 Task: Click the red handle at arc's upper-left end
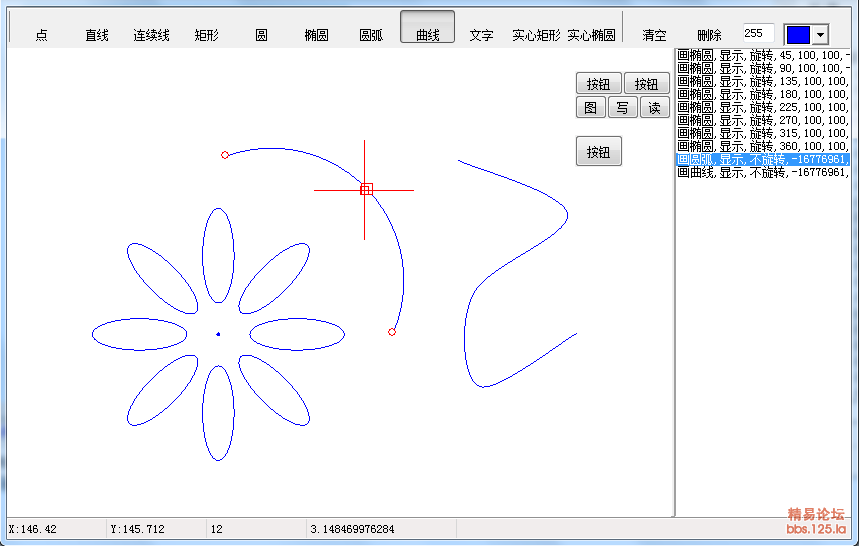pos(225,155)
